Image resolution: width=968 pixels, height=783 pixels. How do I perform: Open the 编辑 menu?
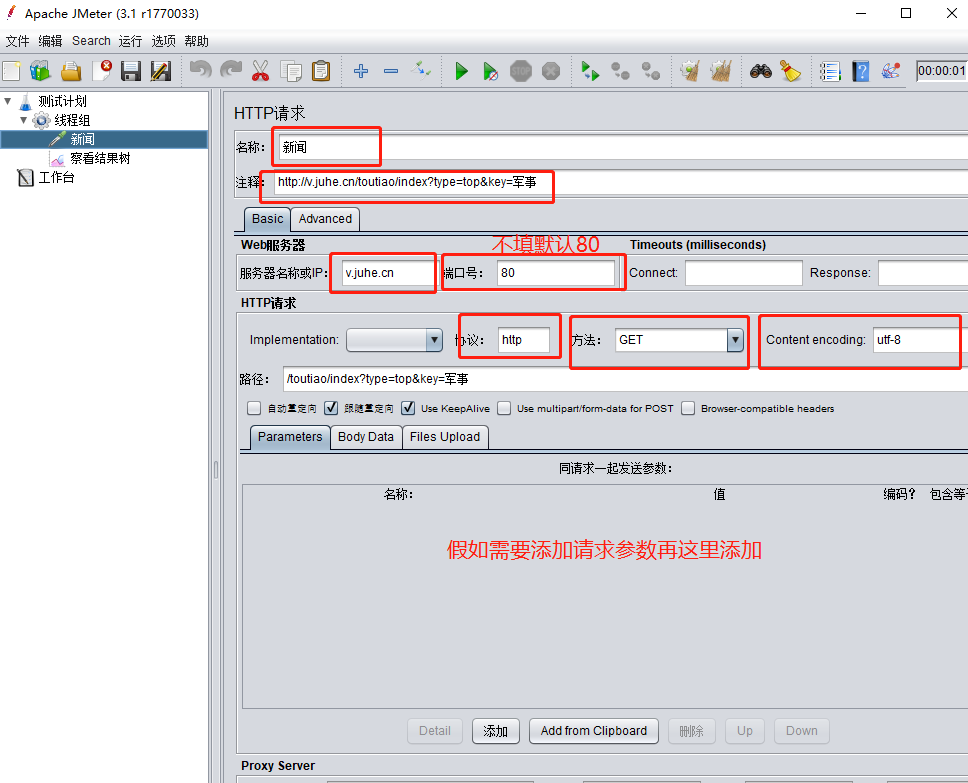pos(50,41)
